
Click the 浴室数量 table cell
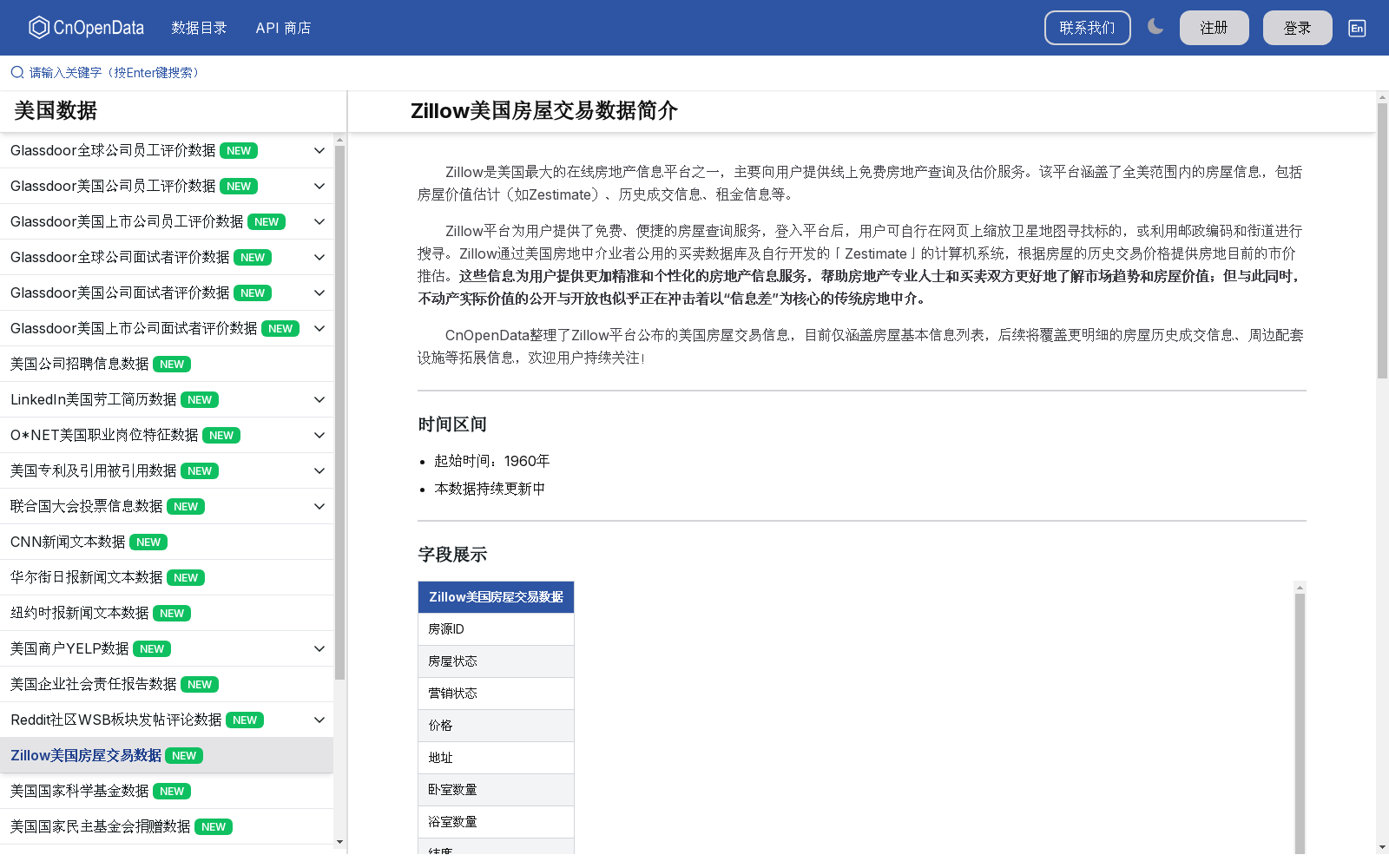coord(496,822)
